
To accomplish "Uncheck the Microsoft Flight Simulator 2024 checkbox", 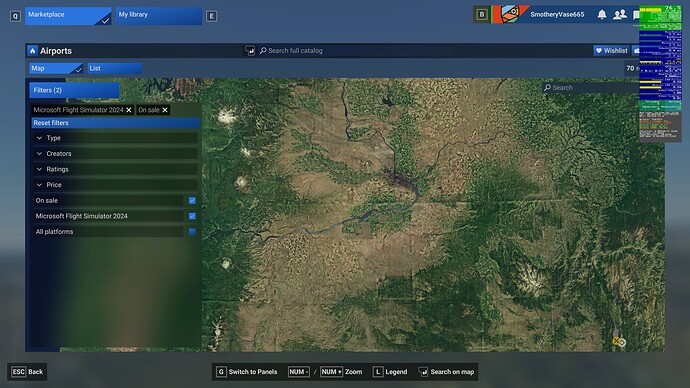I will 192,216.
